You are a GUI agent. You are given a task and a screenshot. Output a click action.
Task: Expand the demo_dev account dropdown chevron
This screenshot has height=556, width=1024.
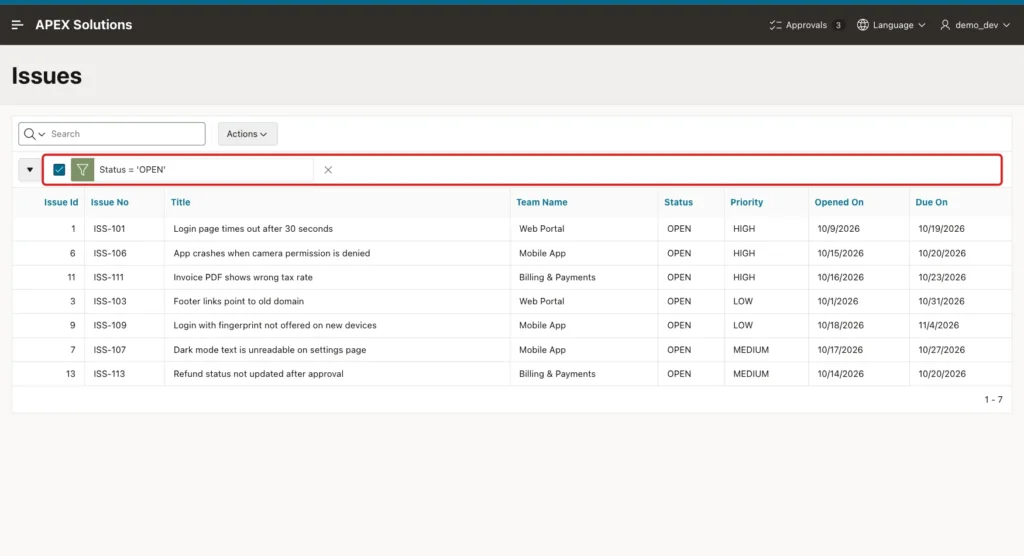coord(1006,25)
